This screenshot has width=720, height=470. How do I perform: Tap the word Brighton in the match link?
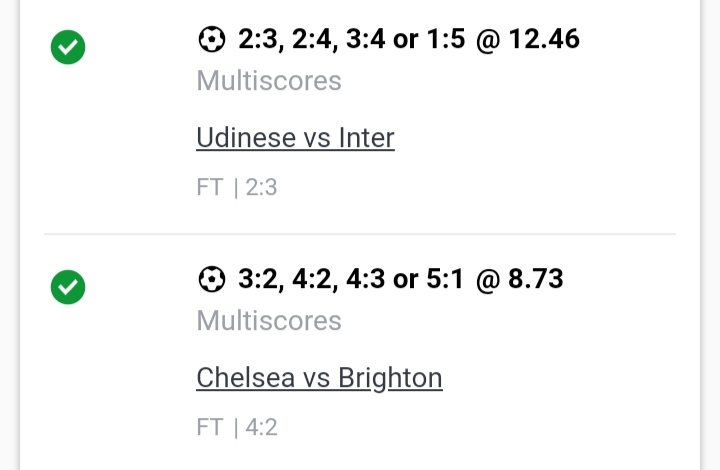point(390,379)
